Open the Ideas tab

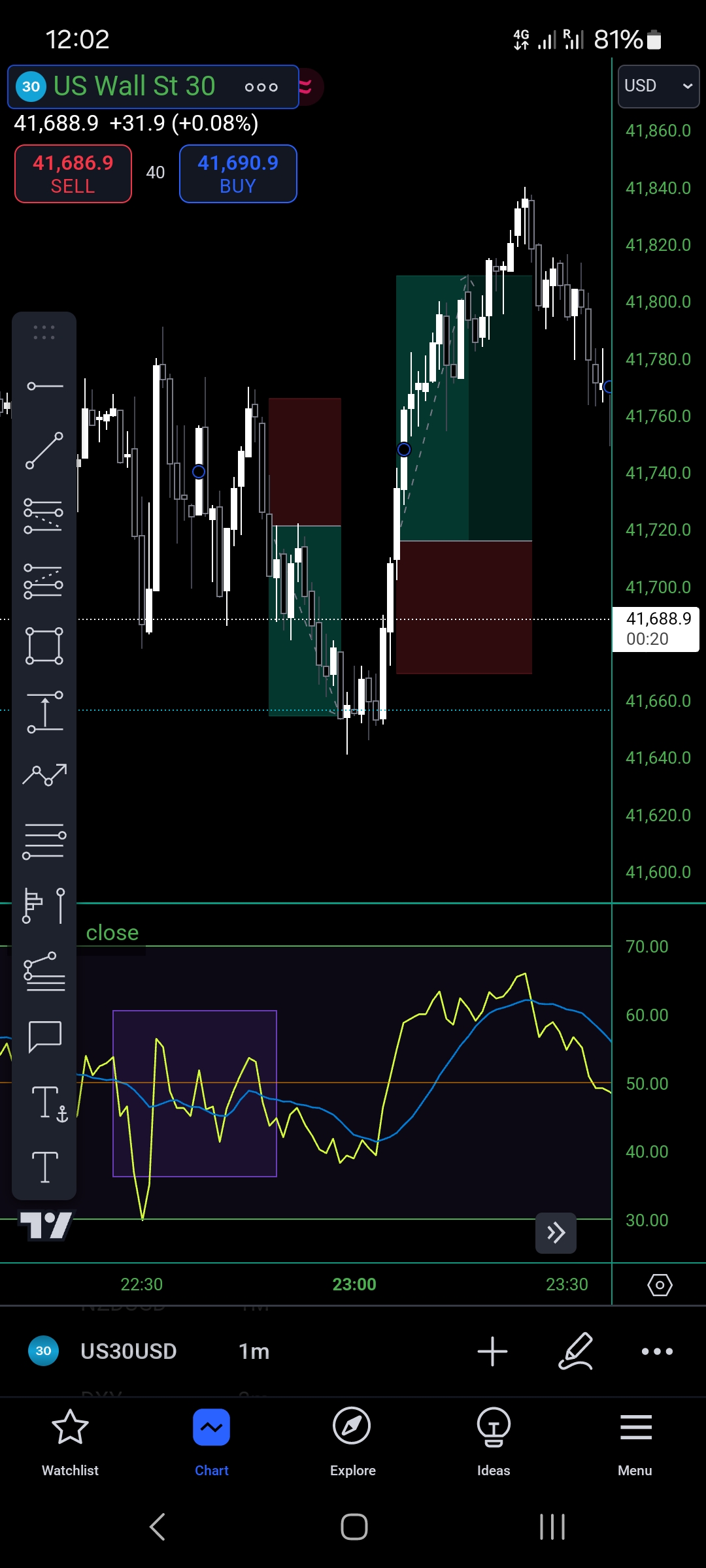click(494, 1443)
